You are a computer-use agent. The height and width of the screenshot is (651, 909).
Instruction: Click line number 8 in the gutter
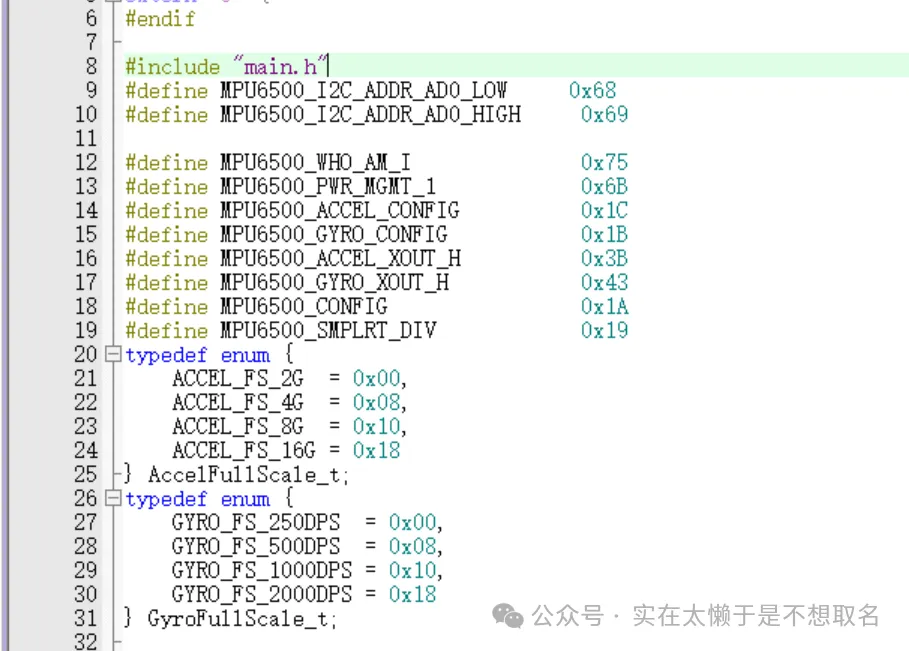(x=92, y=67)
